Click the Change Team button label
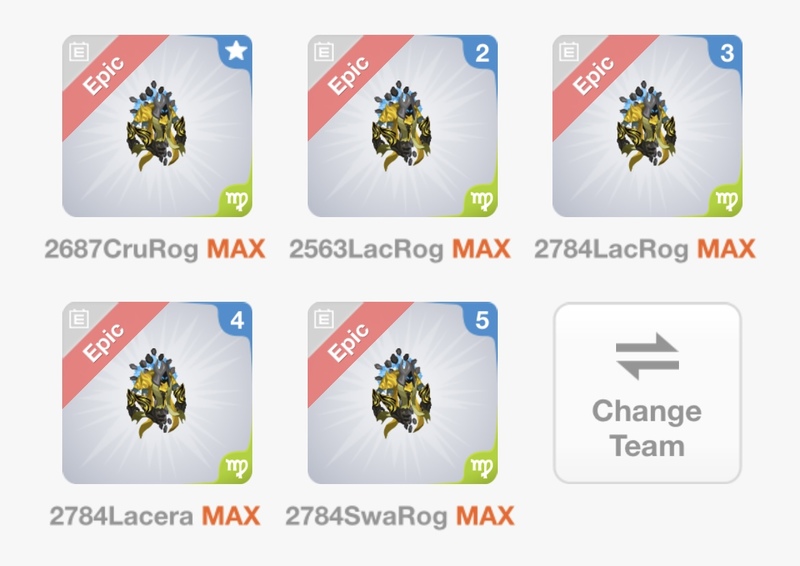 tap(647, 429)
